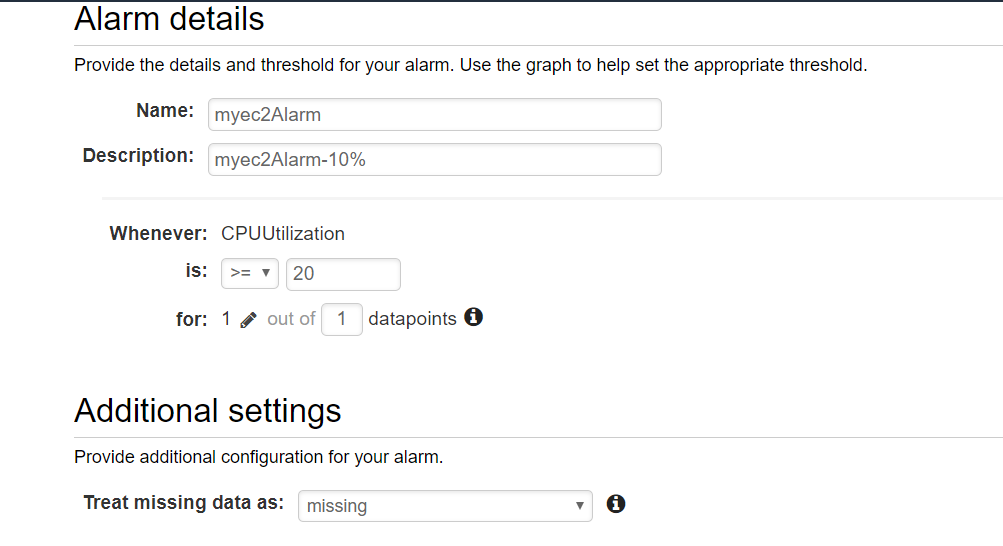Click the info icon next to missing data dropdown

[615, 504]
